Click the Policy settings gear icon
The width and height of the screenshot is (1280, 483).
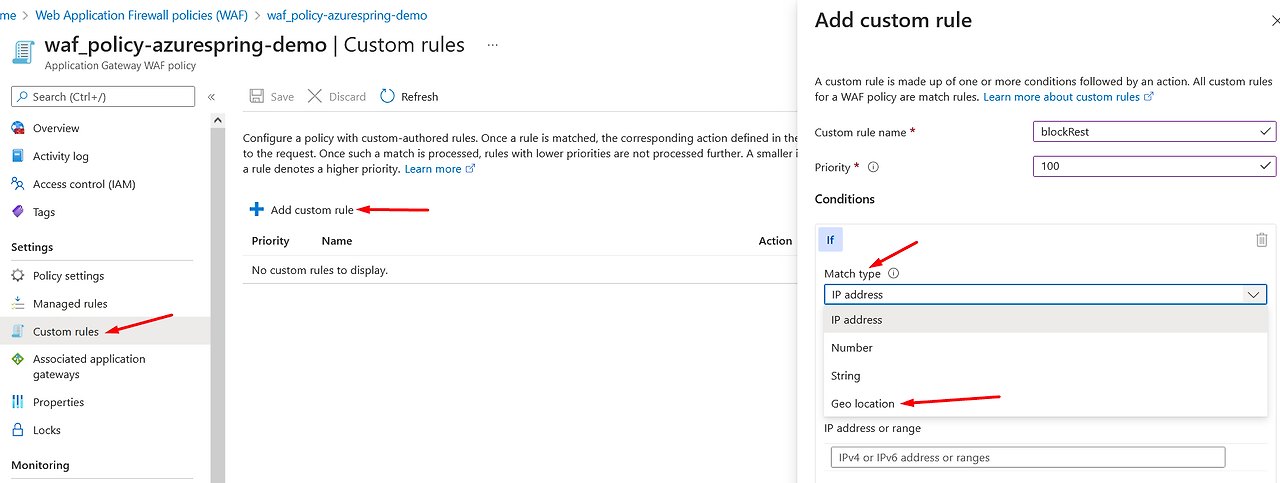(x=17, y=275)
